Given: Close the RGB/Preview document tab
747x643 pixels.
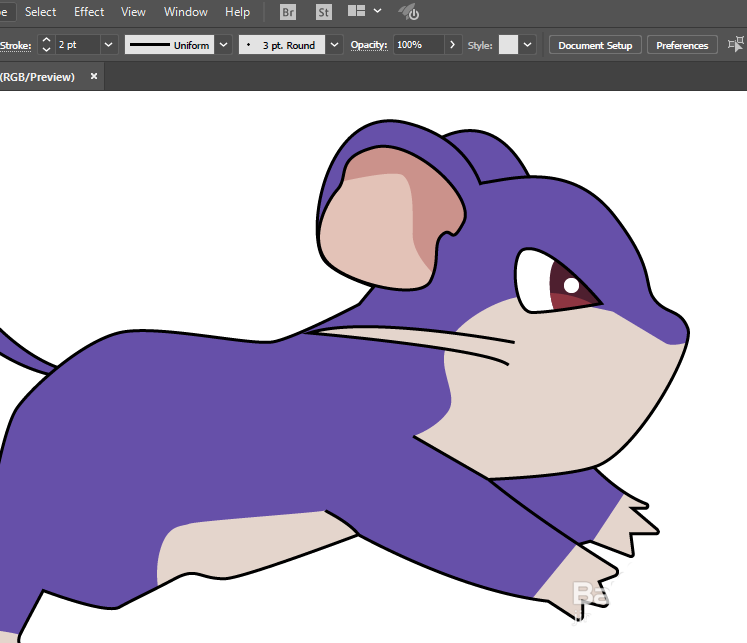Looking at the screenshot, I should coord(94,76).
